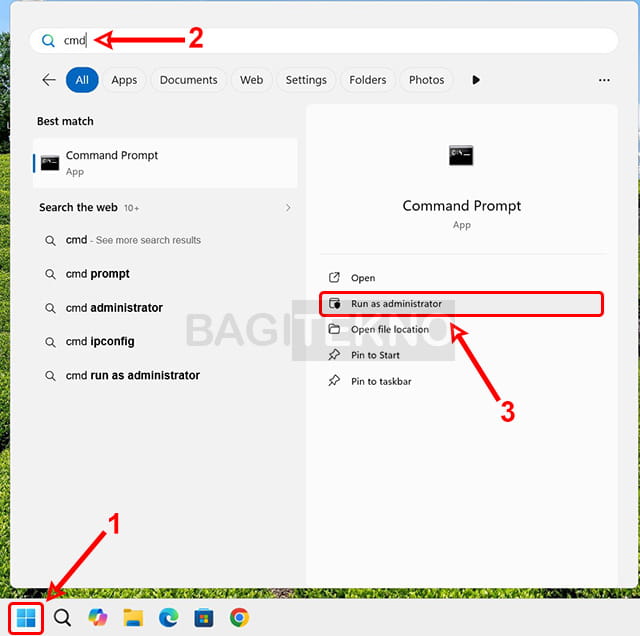Screen dimensions: 640x636
Task: Open the three-dots more options menu
Action: 604,80
